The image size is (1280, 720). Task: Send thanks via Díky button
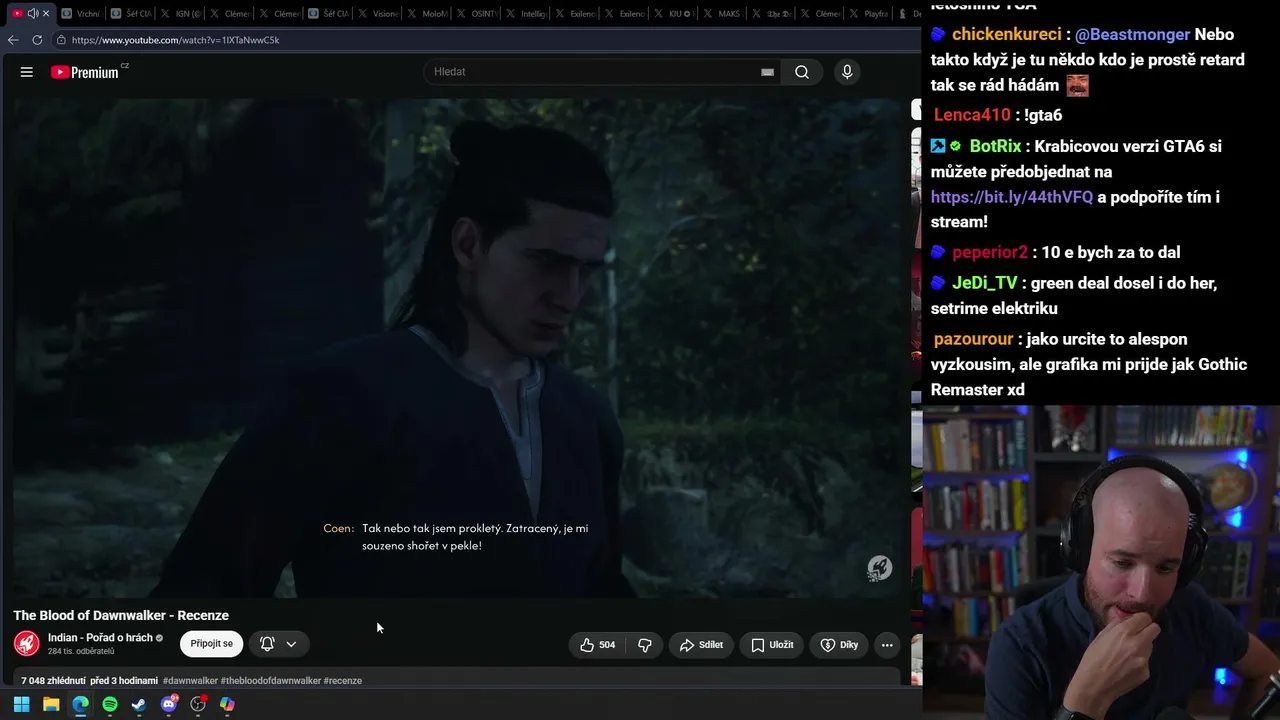pos(839,645)
